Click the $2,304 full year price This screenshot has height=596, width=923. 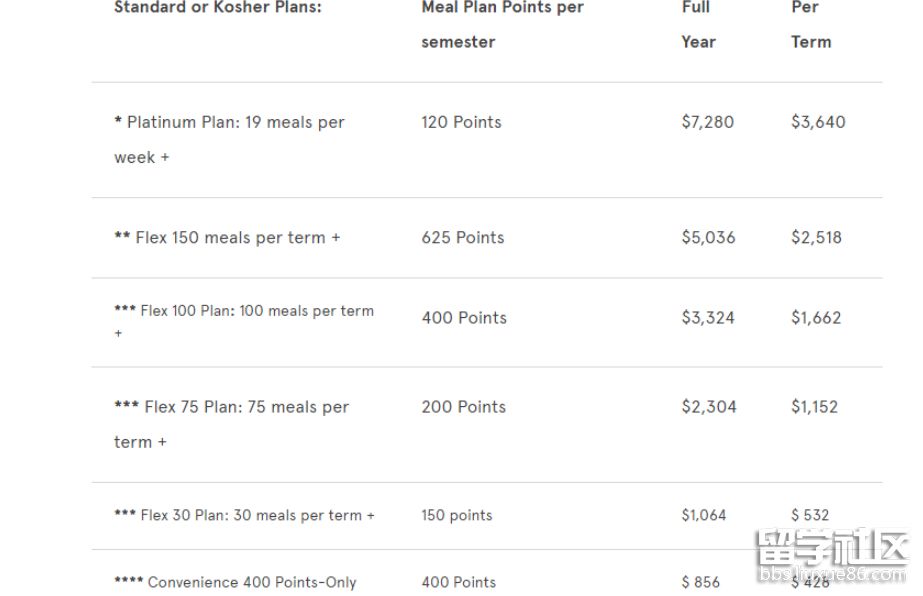click(x=709, y=406)
